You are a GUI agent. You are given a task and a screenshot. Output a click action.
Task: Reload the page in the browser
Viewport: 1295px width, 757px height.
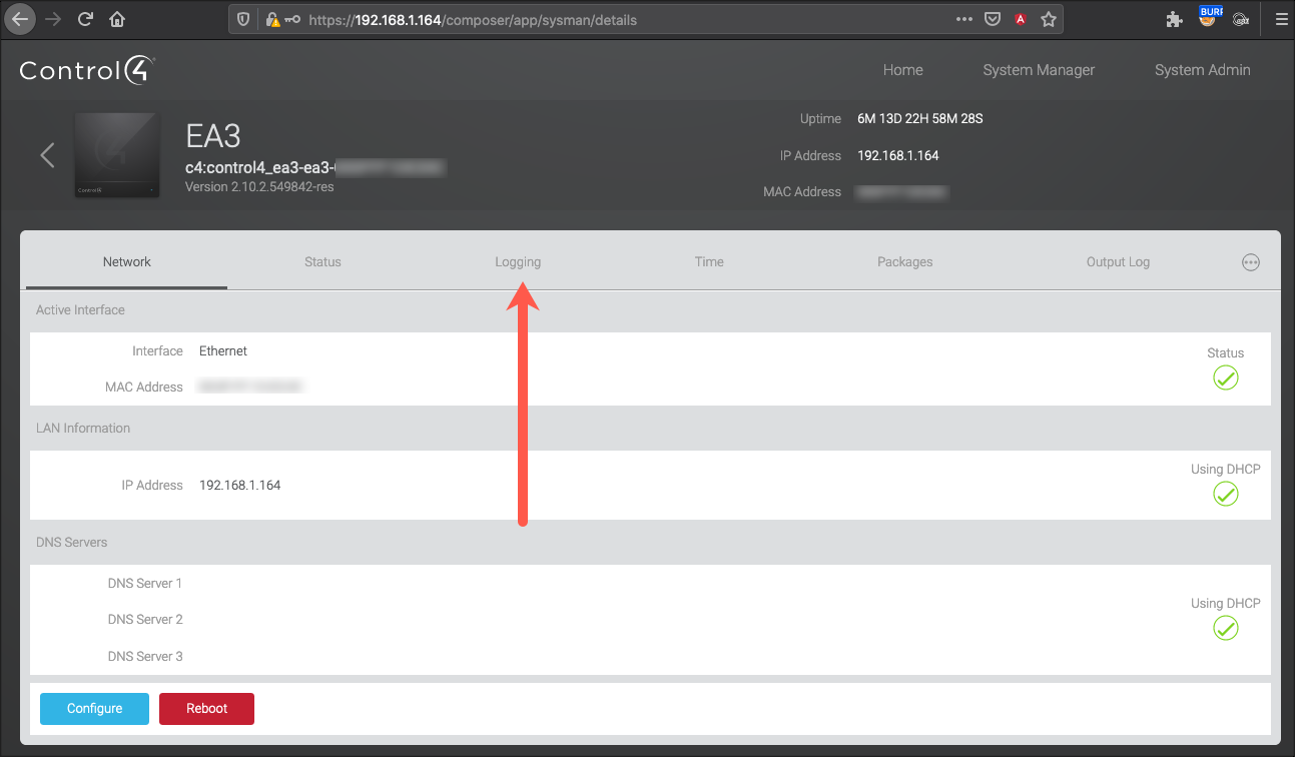[86, 19]
